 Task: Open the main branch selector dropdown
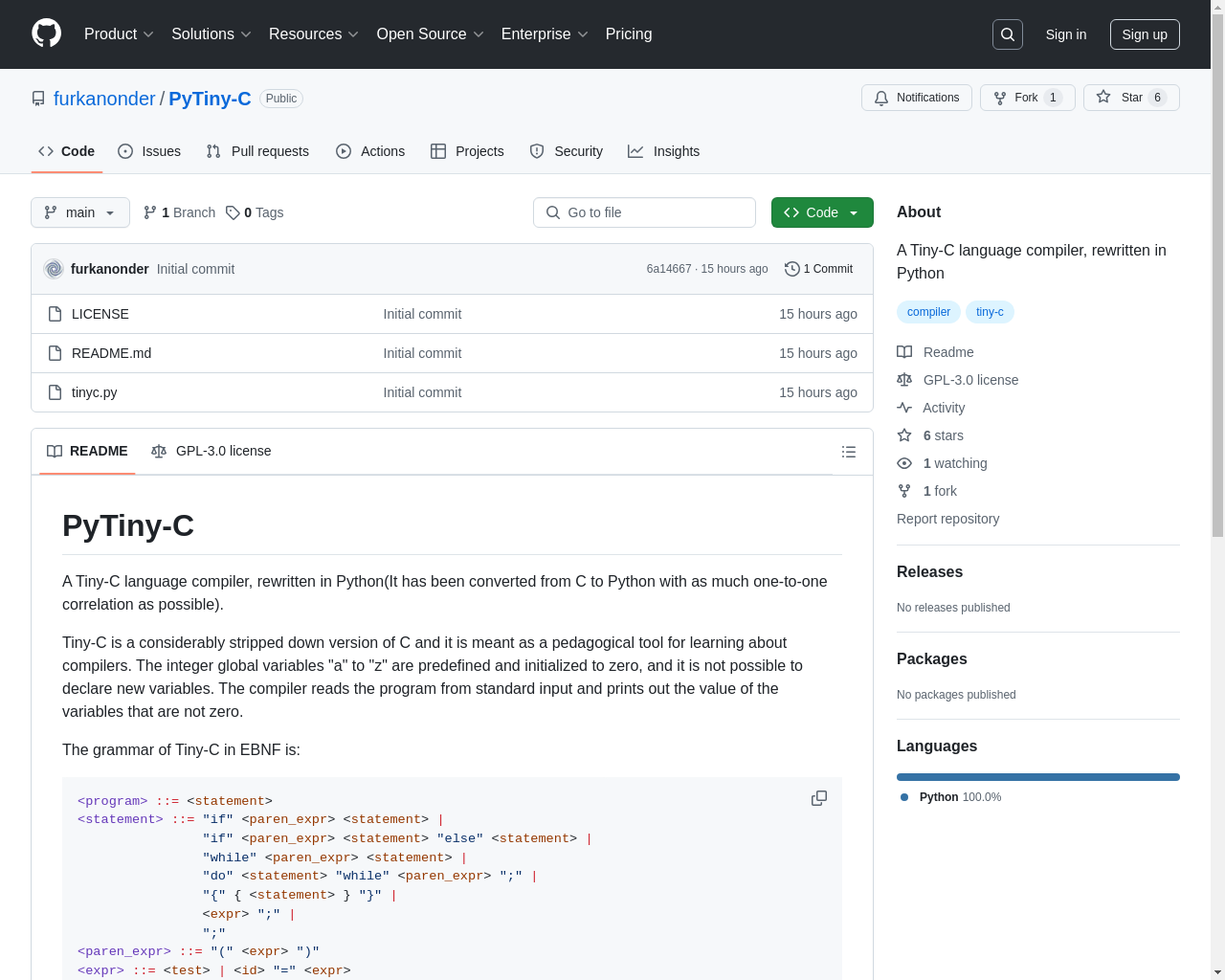pos(80,212)
